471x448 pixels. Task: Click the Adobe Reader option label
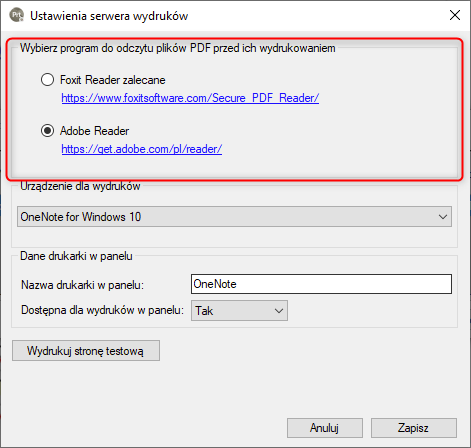[x=94, y=131]
